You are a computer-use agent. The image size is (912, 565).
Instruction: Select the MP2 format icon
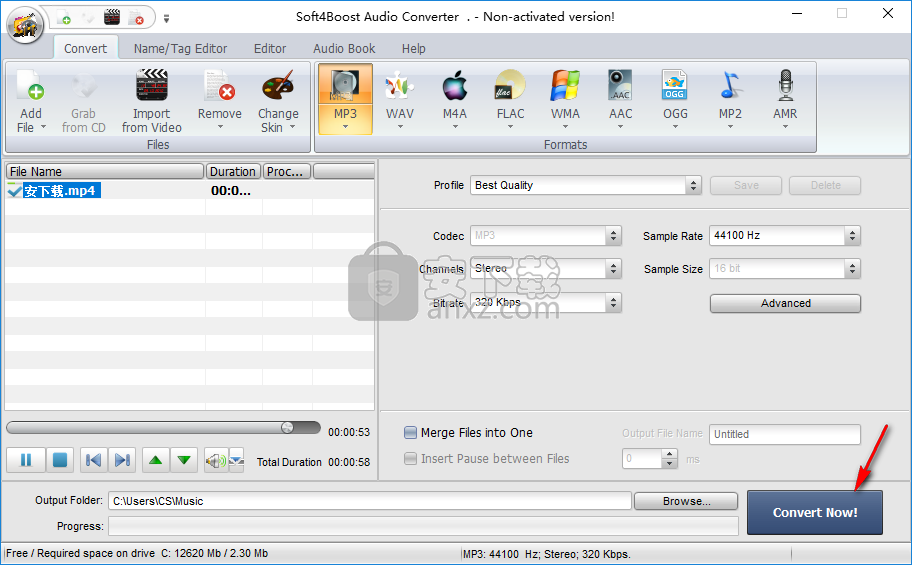click(x=730, y=86)
